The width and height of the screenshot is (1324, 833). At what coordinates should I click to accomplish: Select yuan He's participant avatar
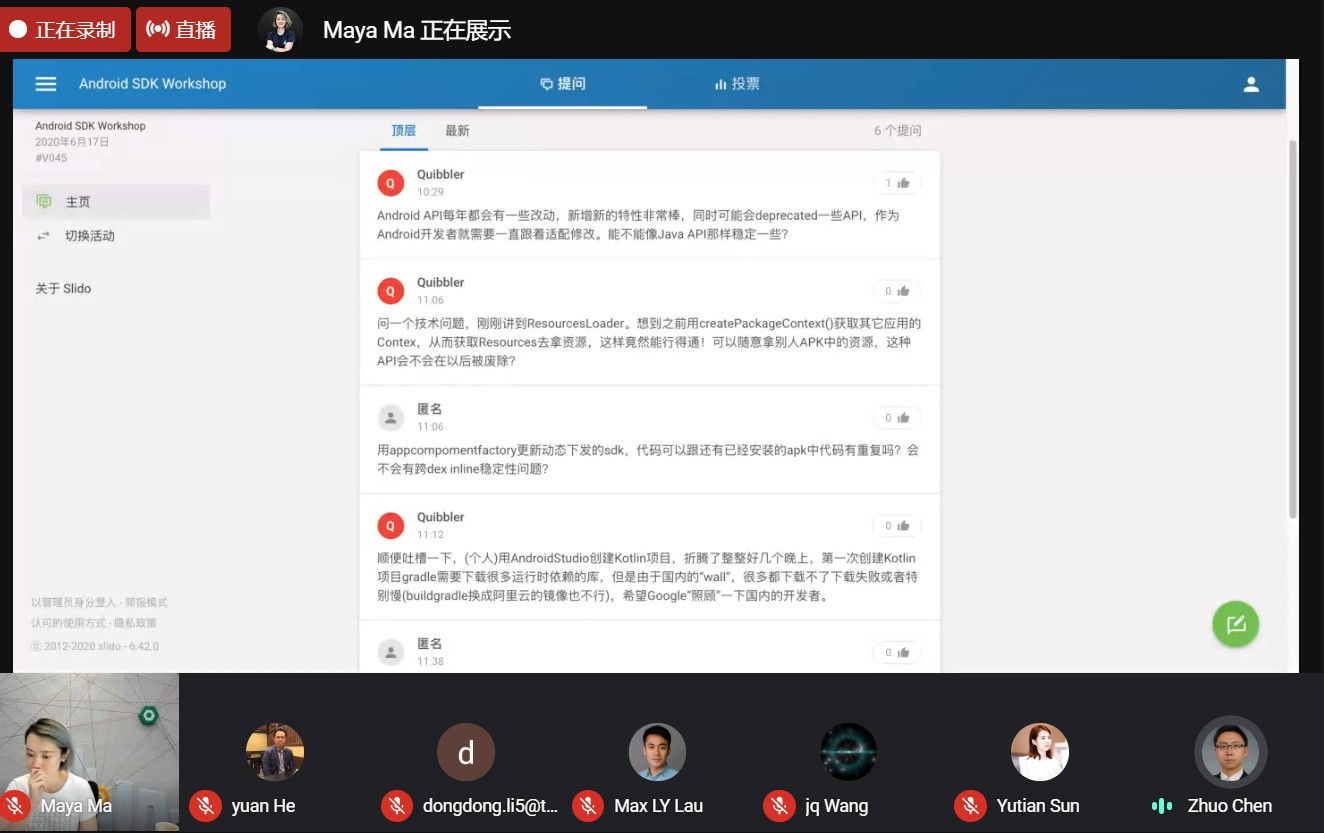pos(275,752)
